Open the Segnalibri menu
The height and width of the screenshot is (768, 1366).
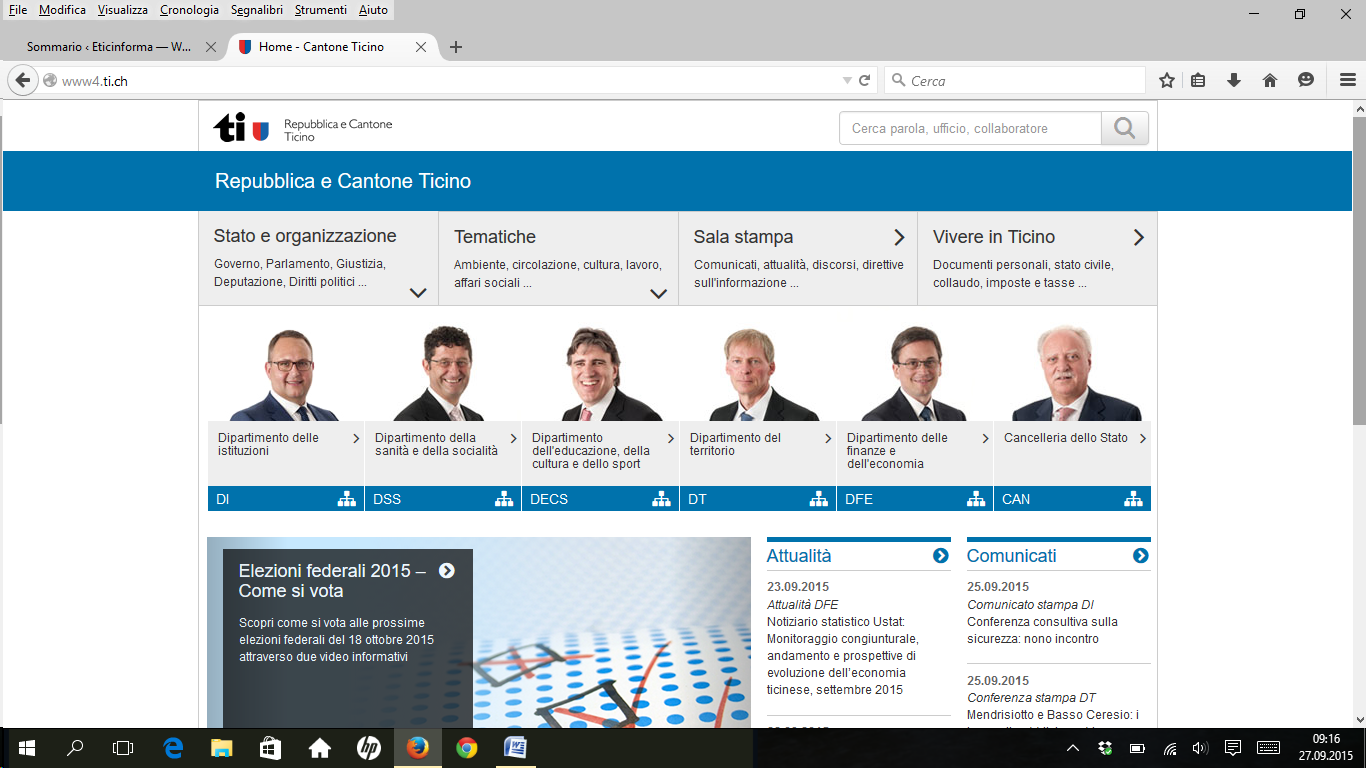[258, 10]
